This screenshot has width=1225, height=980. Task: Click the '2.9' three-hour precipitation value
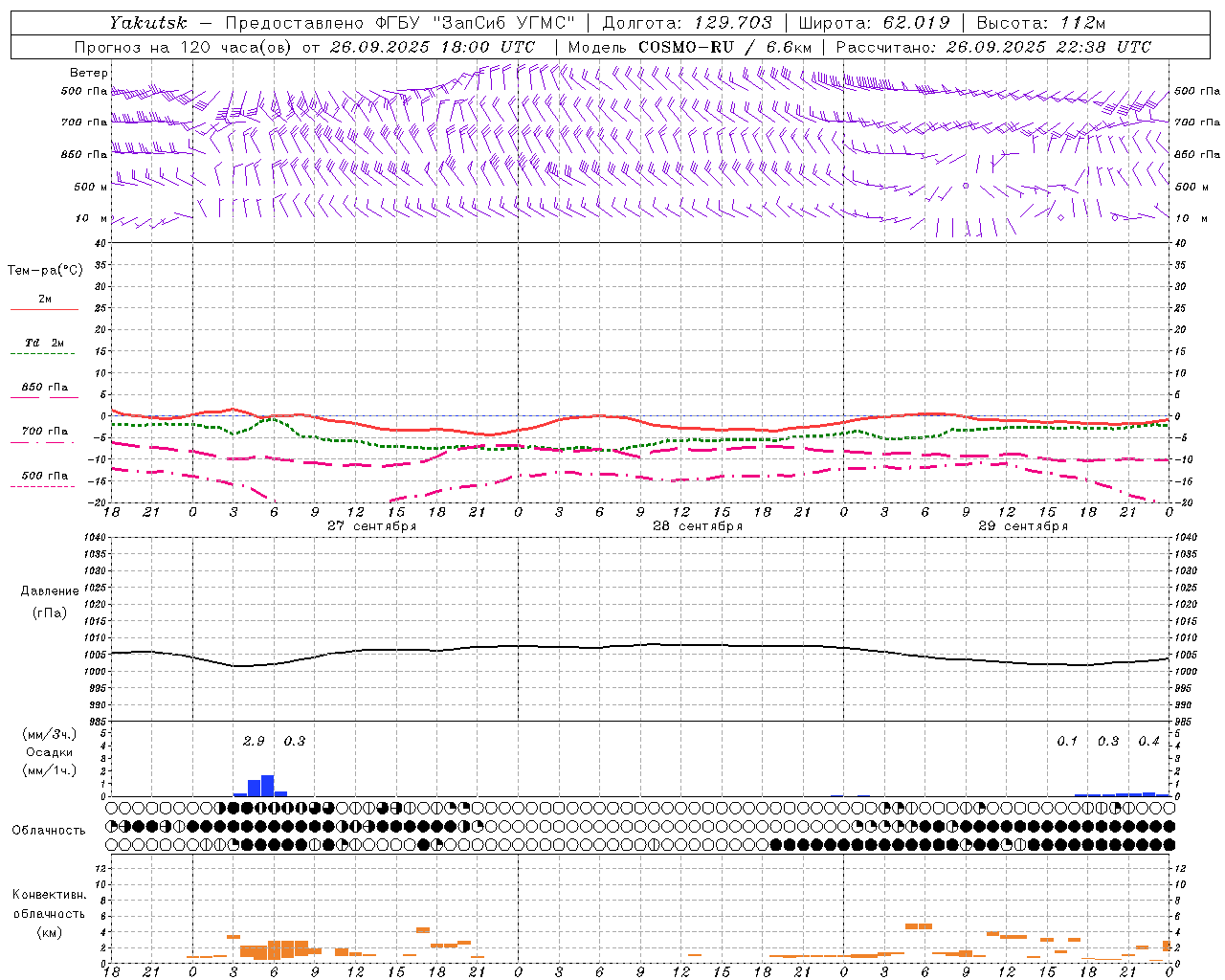(x=254, y=741)
